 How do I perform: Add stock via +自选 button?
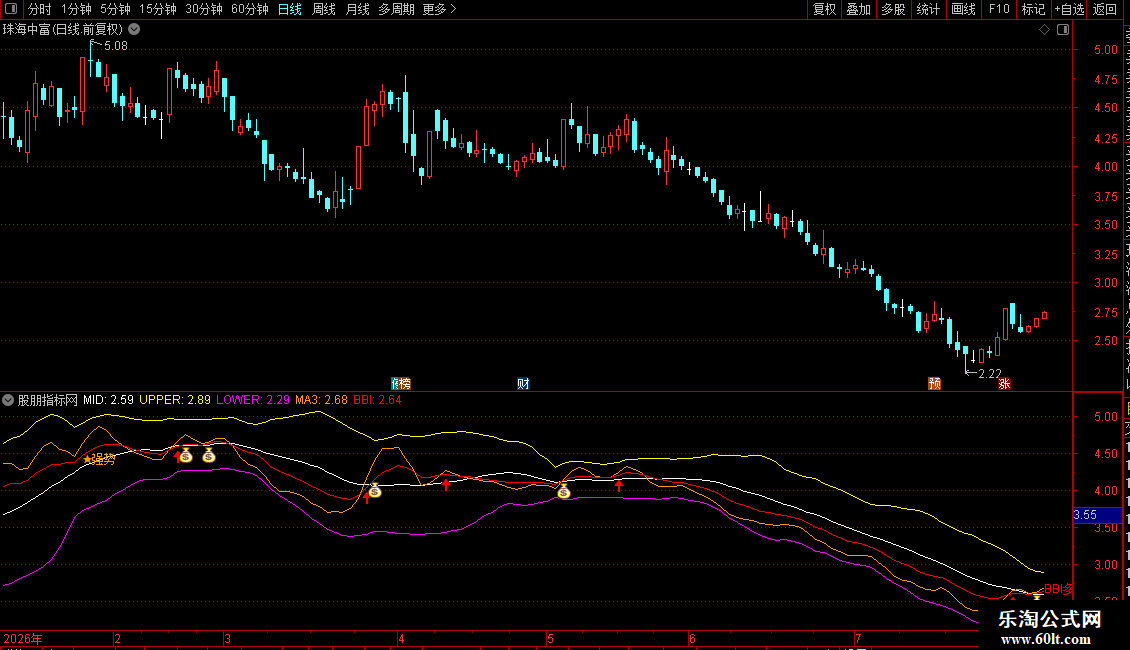click(x=1069, y=9)
